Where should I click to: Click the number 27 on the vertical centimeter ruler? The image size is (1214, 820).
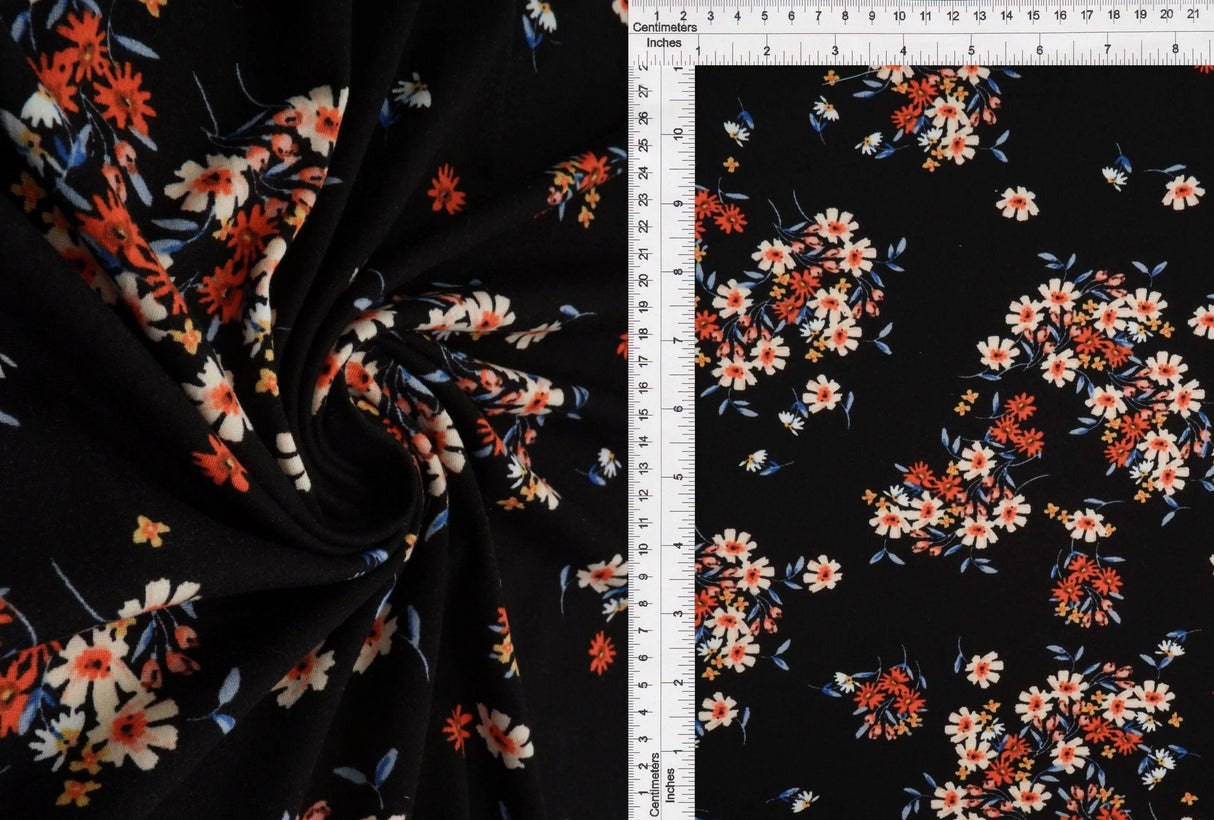point(645,91)
